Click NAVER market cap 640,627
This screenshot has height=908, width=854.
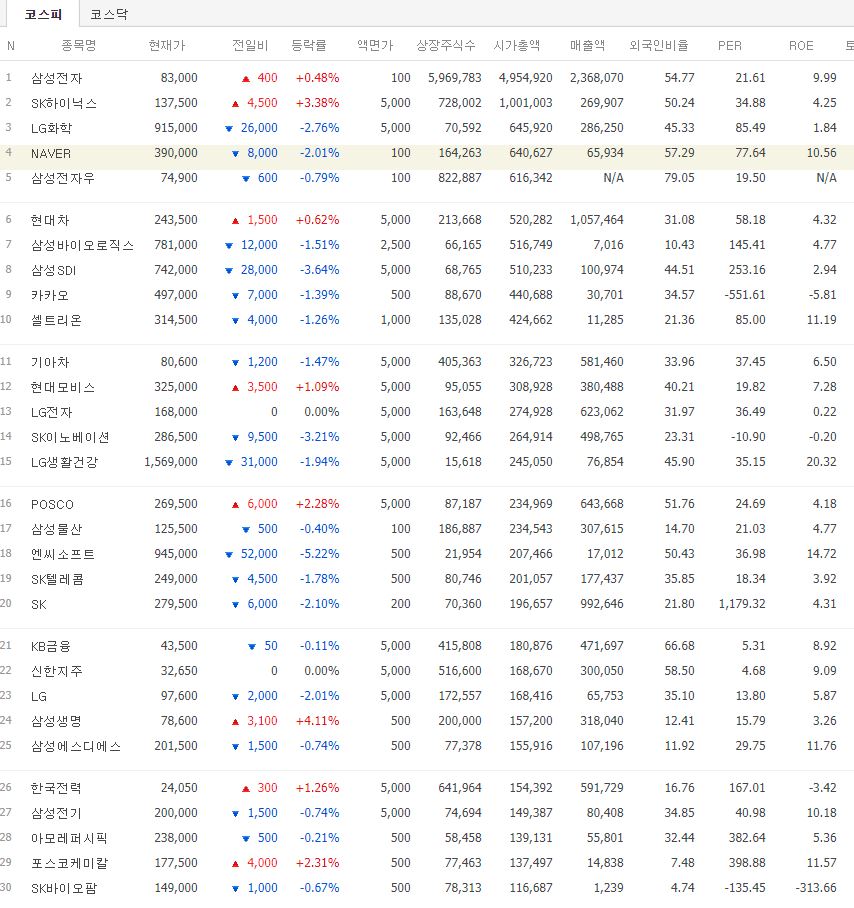(x=530, y=153)
